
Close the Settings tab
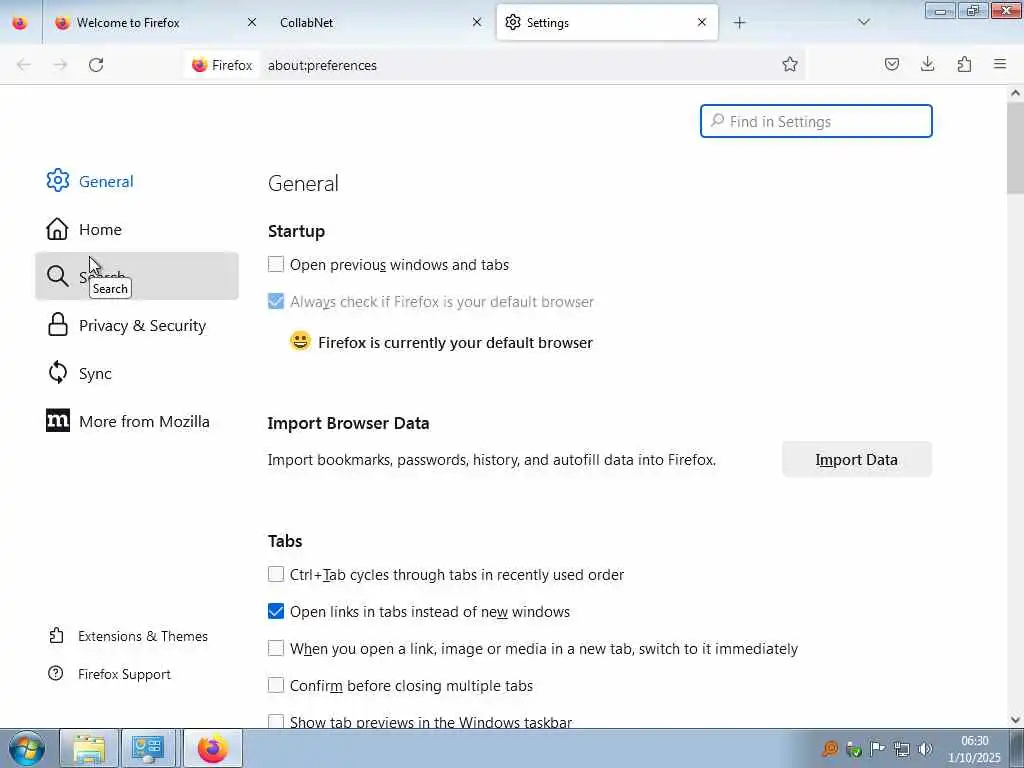pyautogui.click(x=701, y=22)
